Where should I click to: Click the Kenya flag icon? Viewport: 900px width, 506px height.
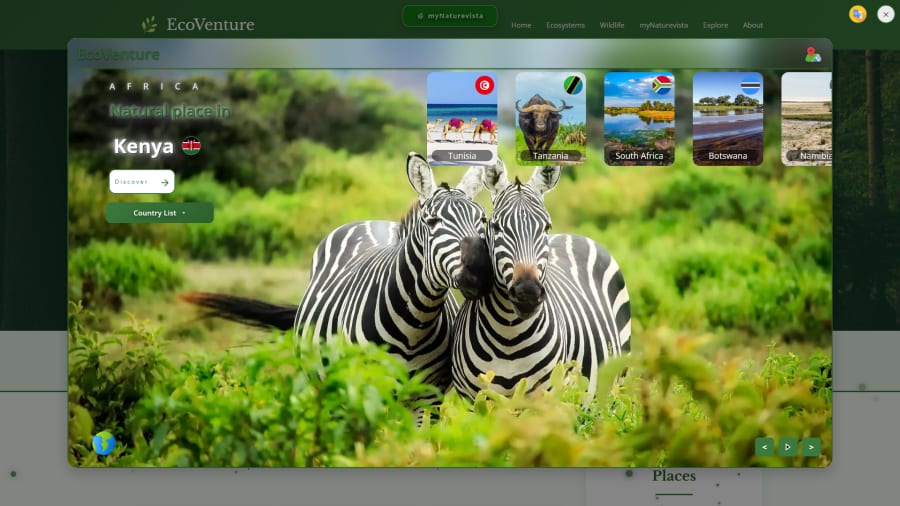click(191, 146)
